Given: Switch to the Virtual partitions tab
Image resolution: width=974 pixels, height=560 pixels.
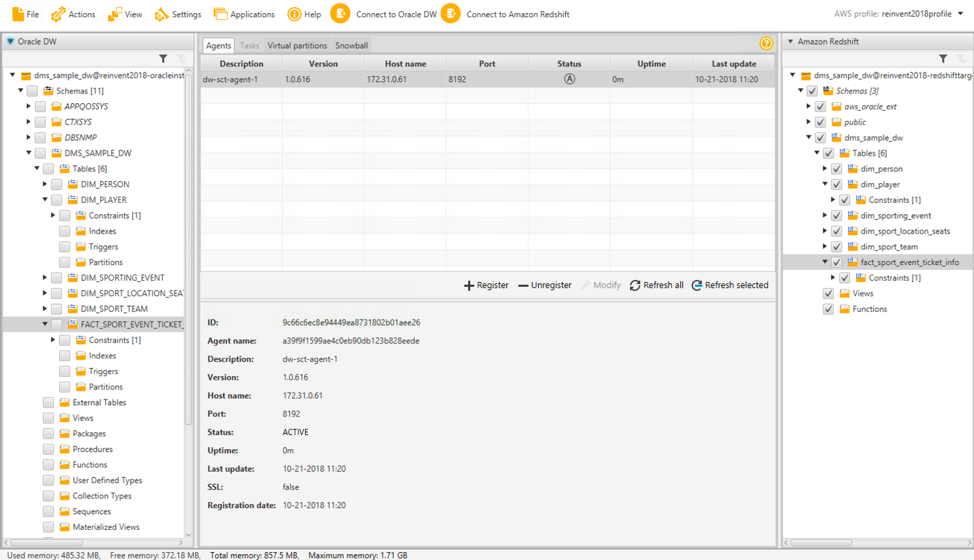Looking at the screenshot, I should point(297,45).
